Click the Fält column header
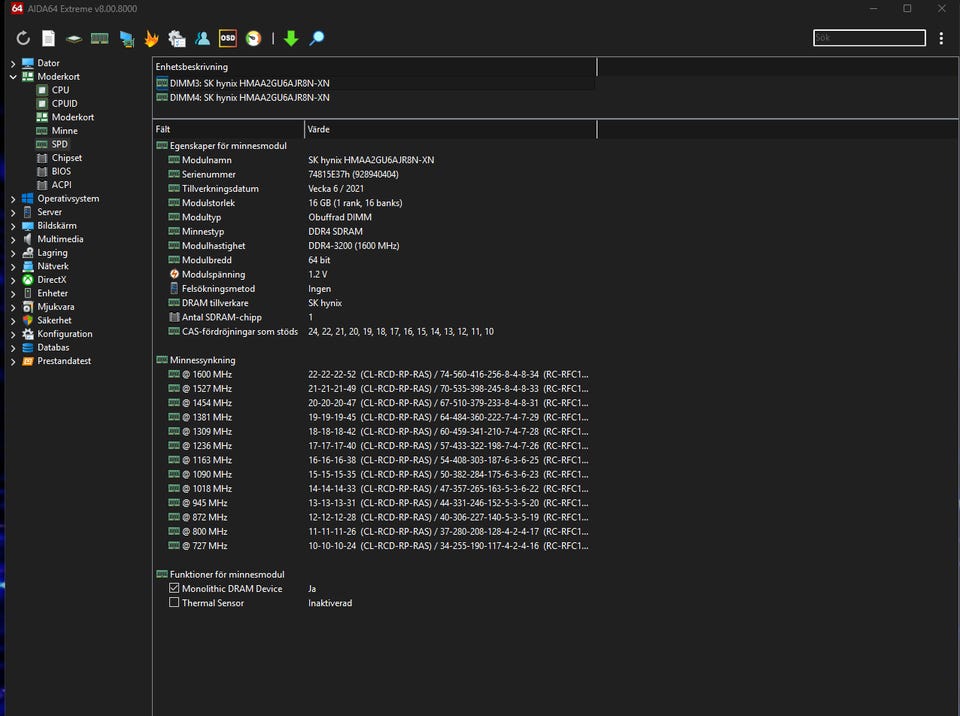 click(x=228, y=129)
